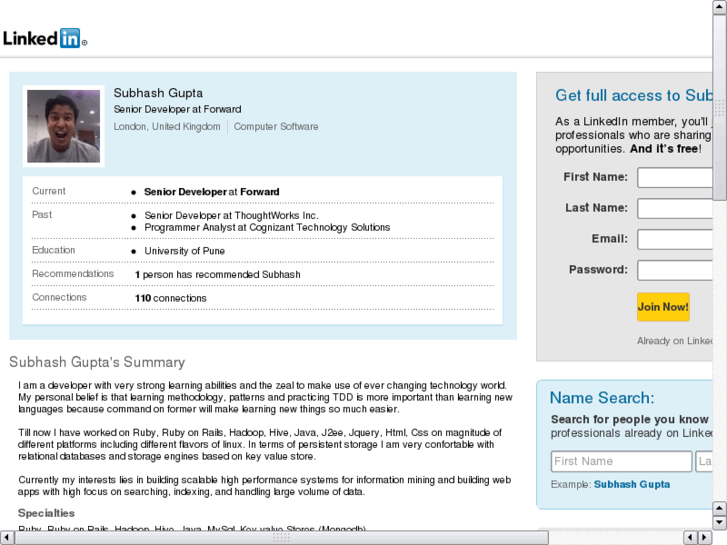Viewport: 727px width, 545px height.
Task: Click the Name Search last name field
Action: [x=705, y=462]
